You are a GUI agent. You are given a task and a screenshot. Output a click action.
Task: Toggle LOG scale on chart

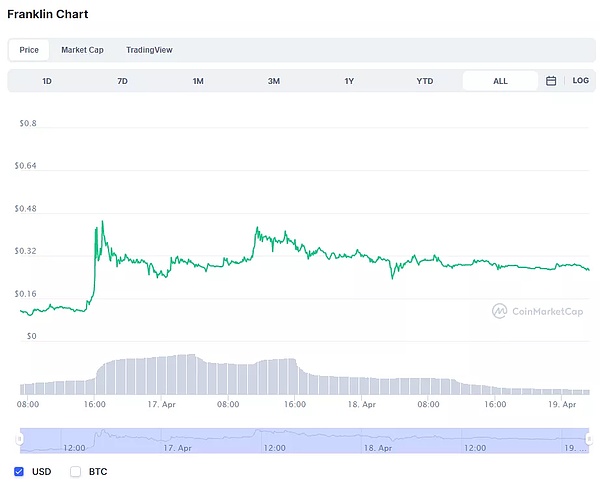pos(580,81)
